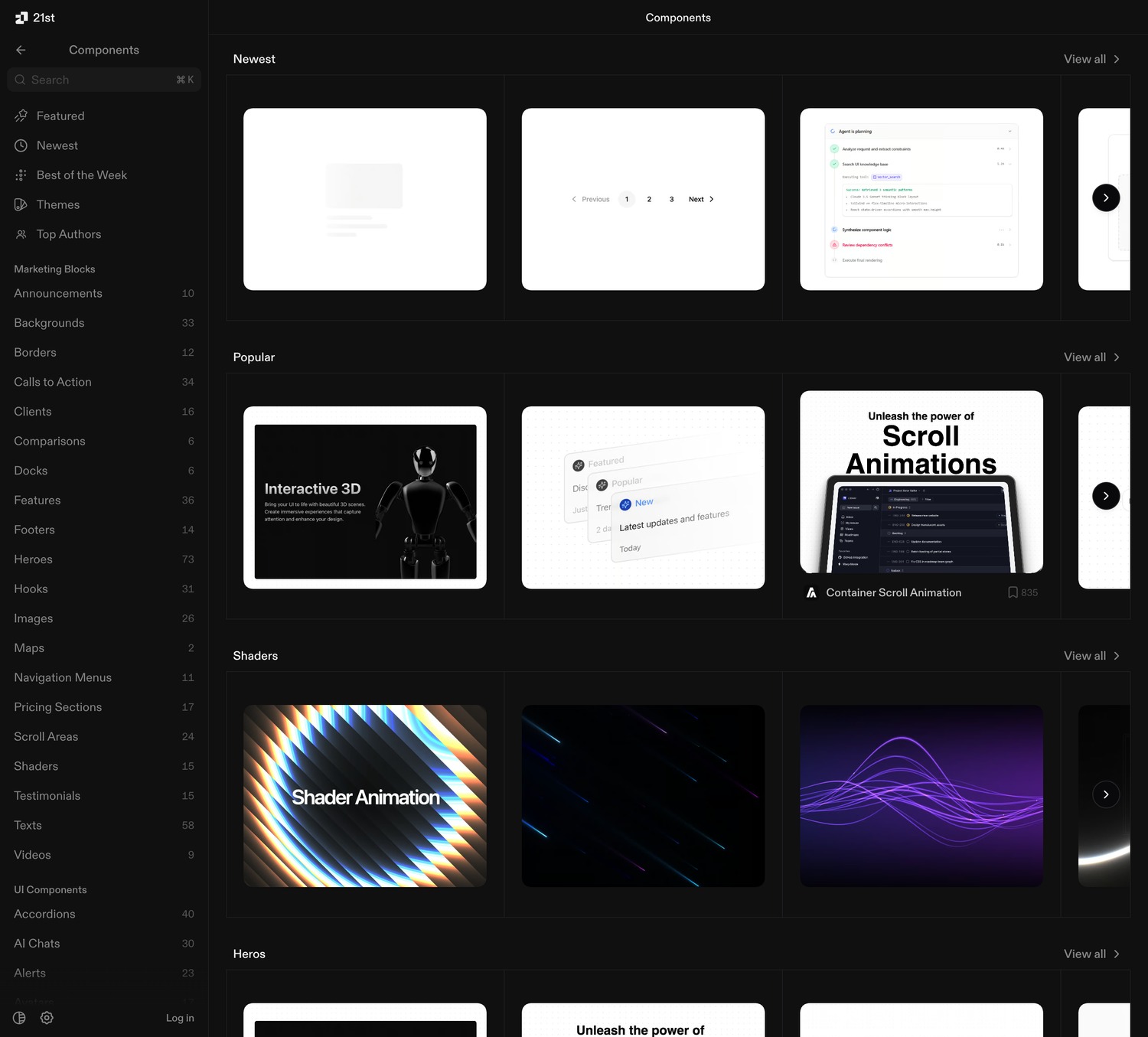Toggle the color theme icon beside settings
The image size is (1148, 1037).
coord(19,1018)
